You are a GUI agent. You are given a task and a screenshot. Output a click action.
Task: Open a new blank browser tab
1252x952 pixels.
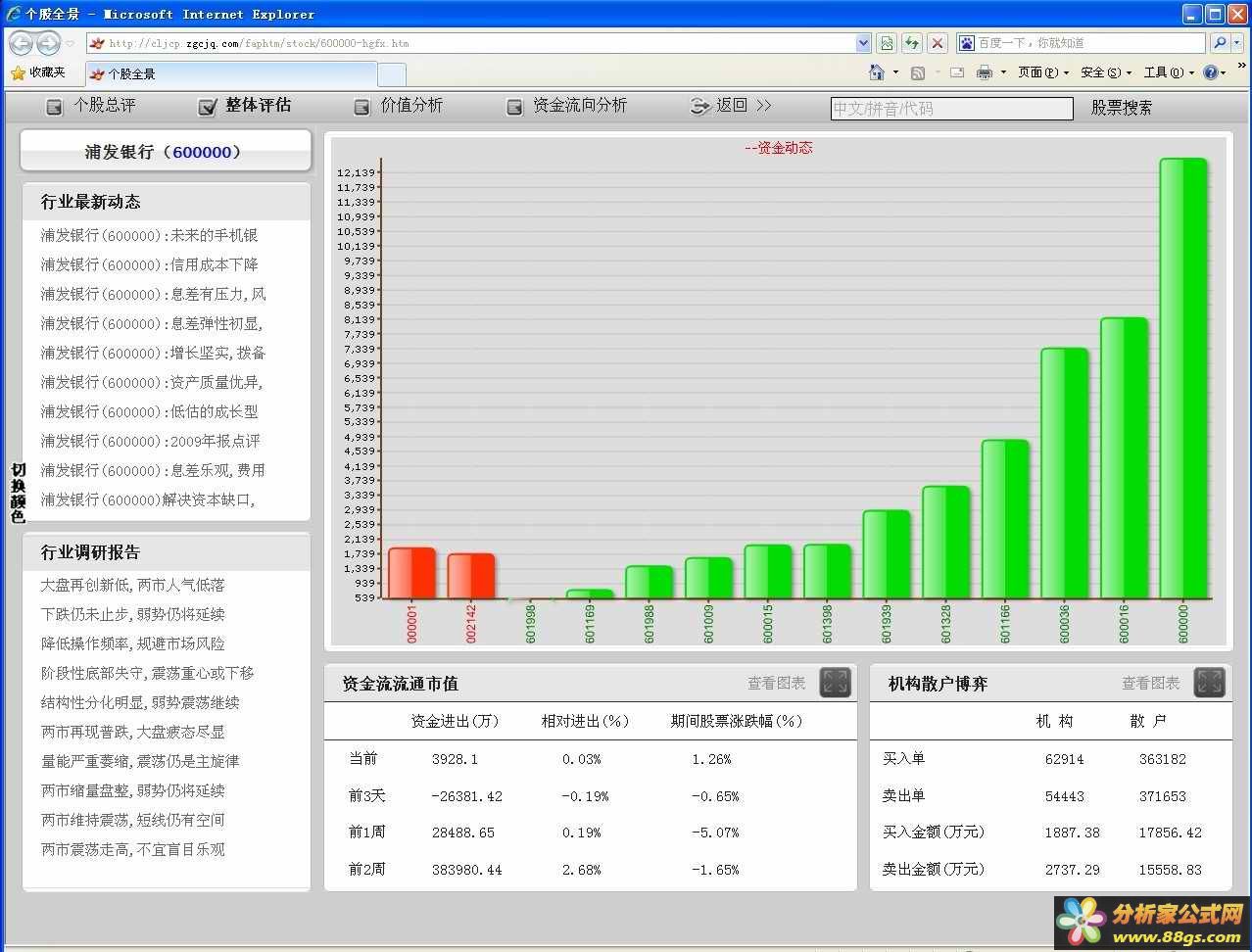point(392,73)
